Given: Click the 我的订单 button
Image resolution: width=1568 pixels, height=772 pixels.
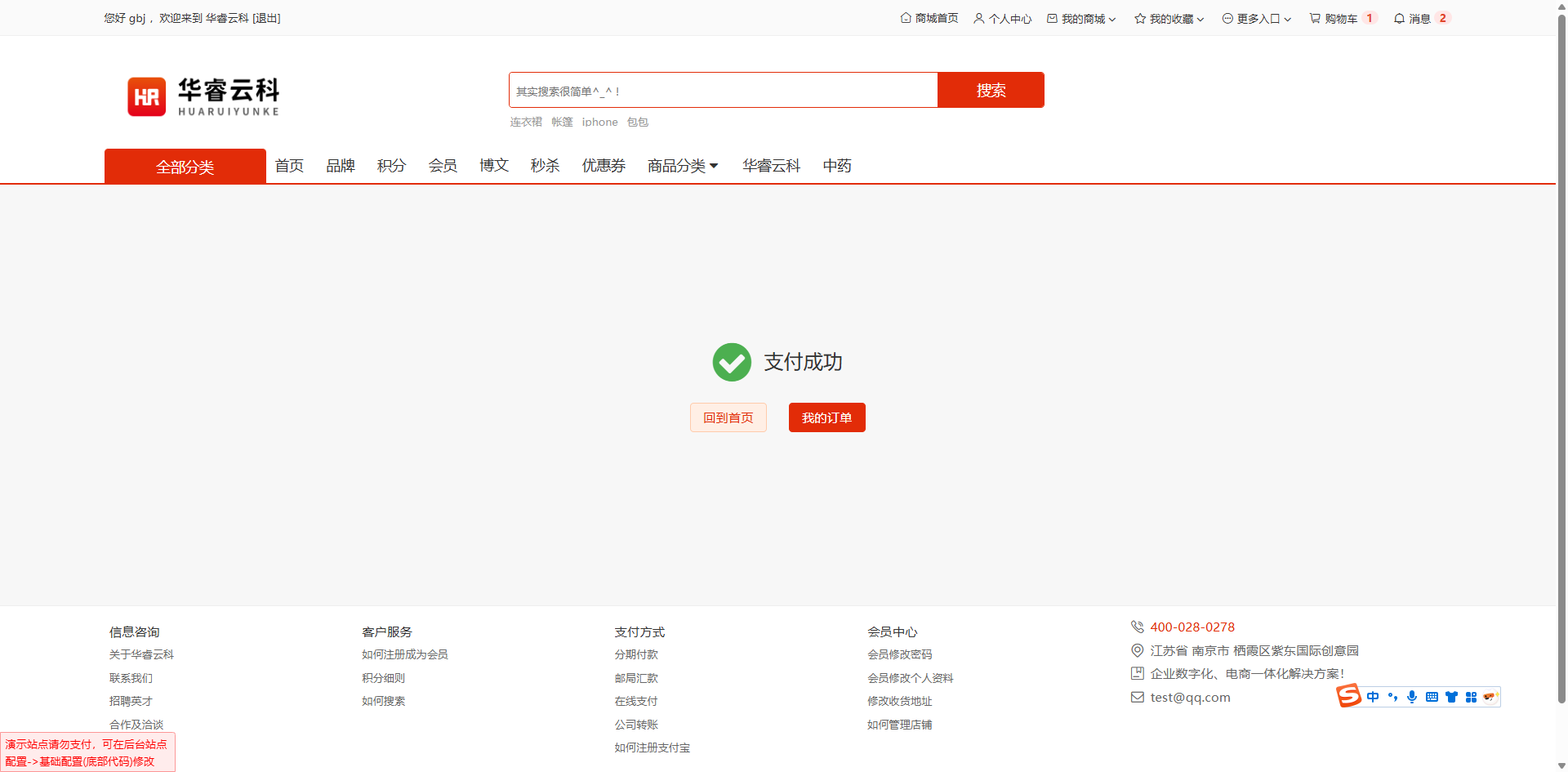Looking at the screenshot, I should (x=826, y=417).
